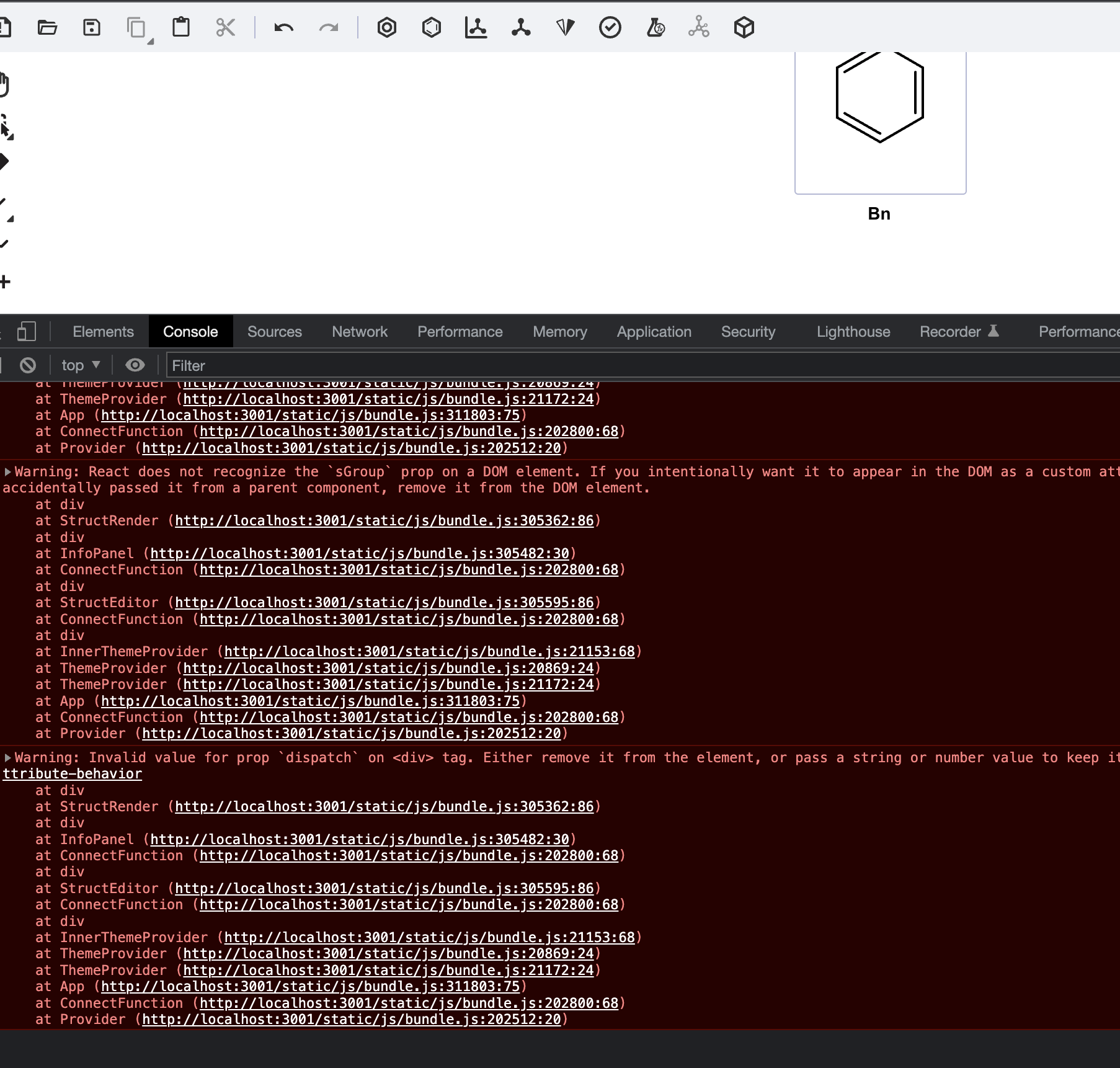Click the StructRender bundle.js link
The width and height of the screenshot is (1120, 1068).
point(386,521)
